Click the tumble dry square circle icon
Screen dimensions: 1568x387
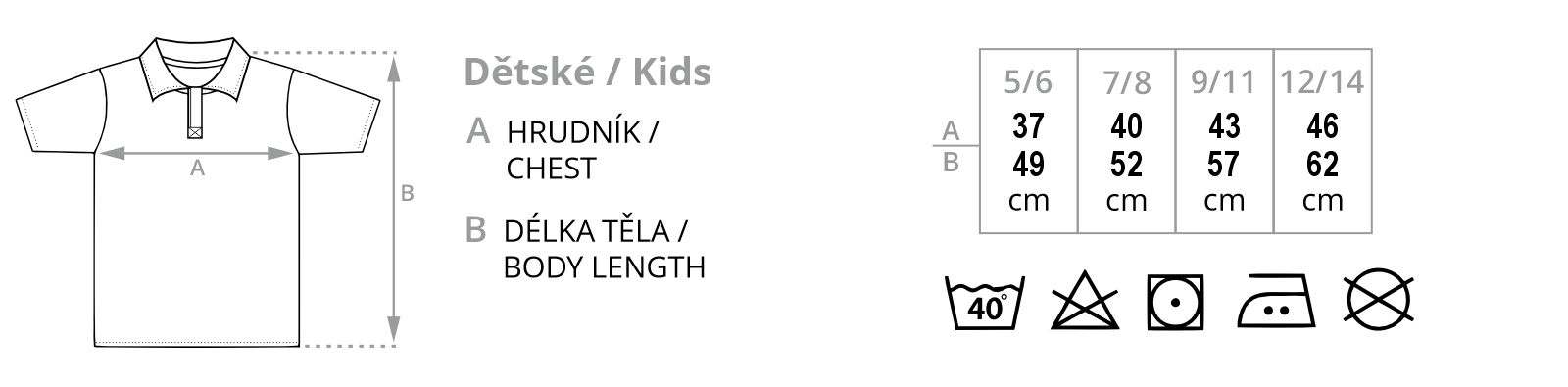(x=1175, y=302)
